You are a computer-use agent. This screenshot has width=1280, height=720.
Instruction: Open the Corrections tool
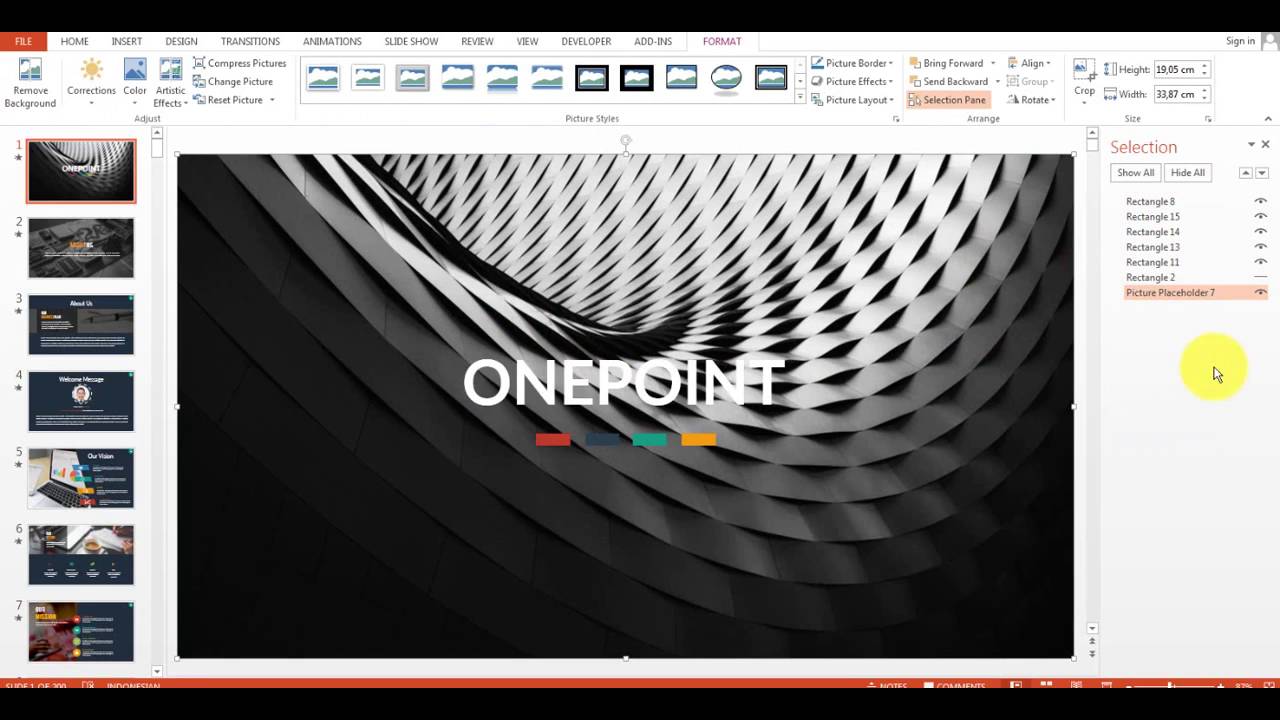(91, 82)
